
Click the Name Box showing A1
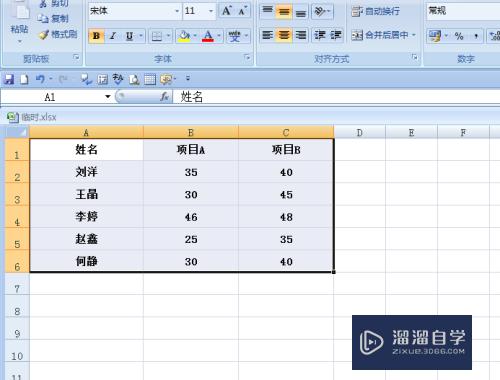[50, 97]
